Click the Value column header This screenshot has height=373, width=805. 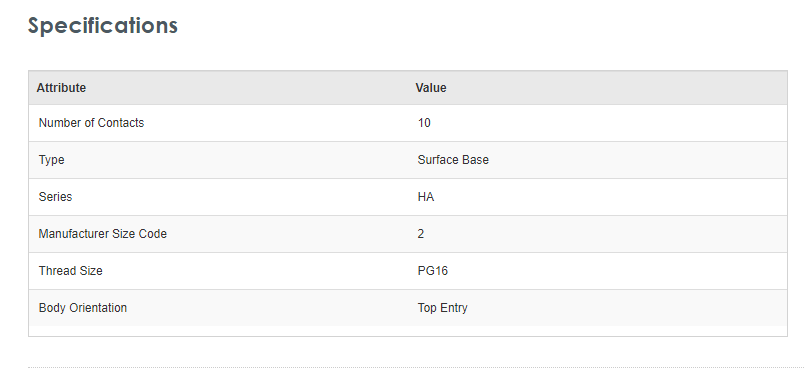pos(431,88)
